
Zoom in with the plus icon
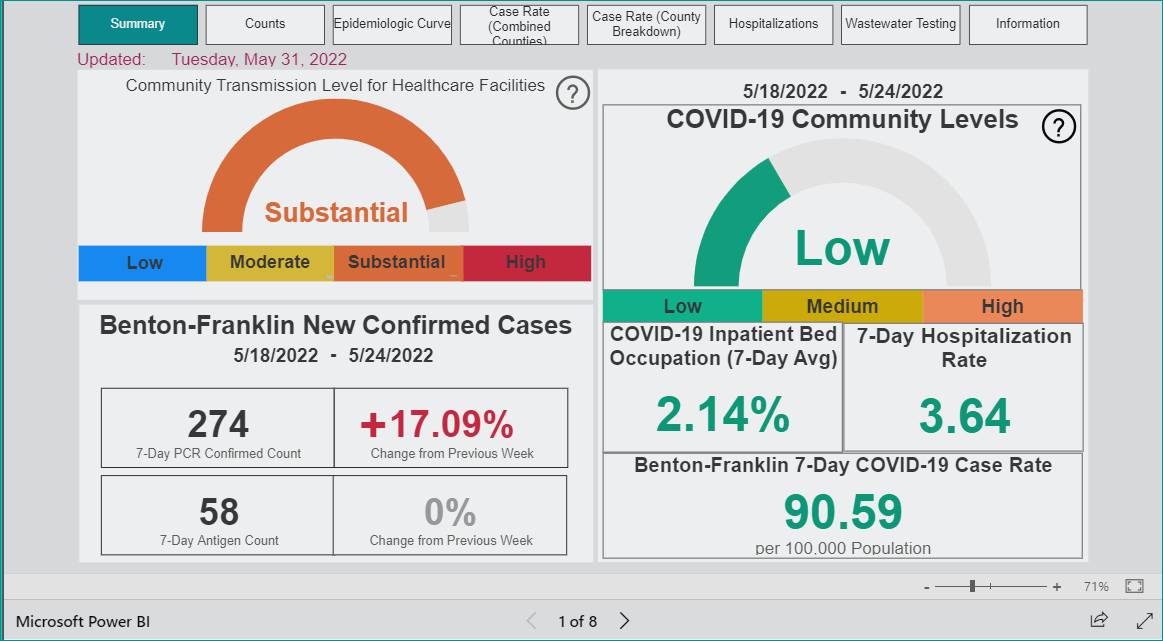(x=1056, y=587)
